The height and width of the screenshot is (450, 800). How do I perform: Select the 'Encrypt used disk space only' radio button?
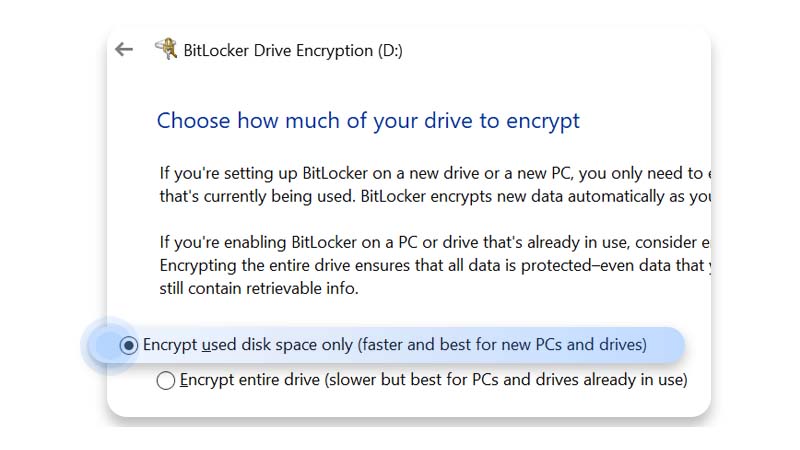129,345
